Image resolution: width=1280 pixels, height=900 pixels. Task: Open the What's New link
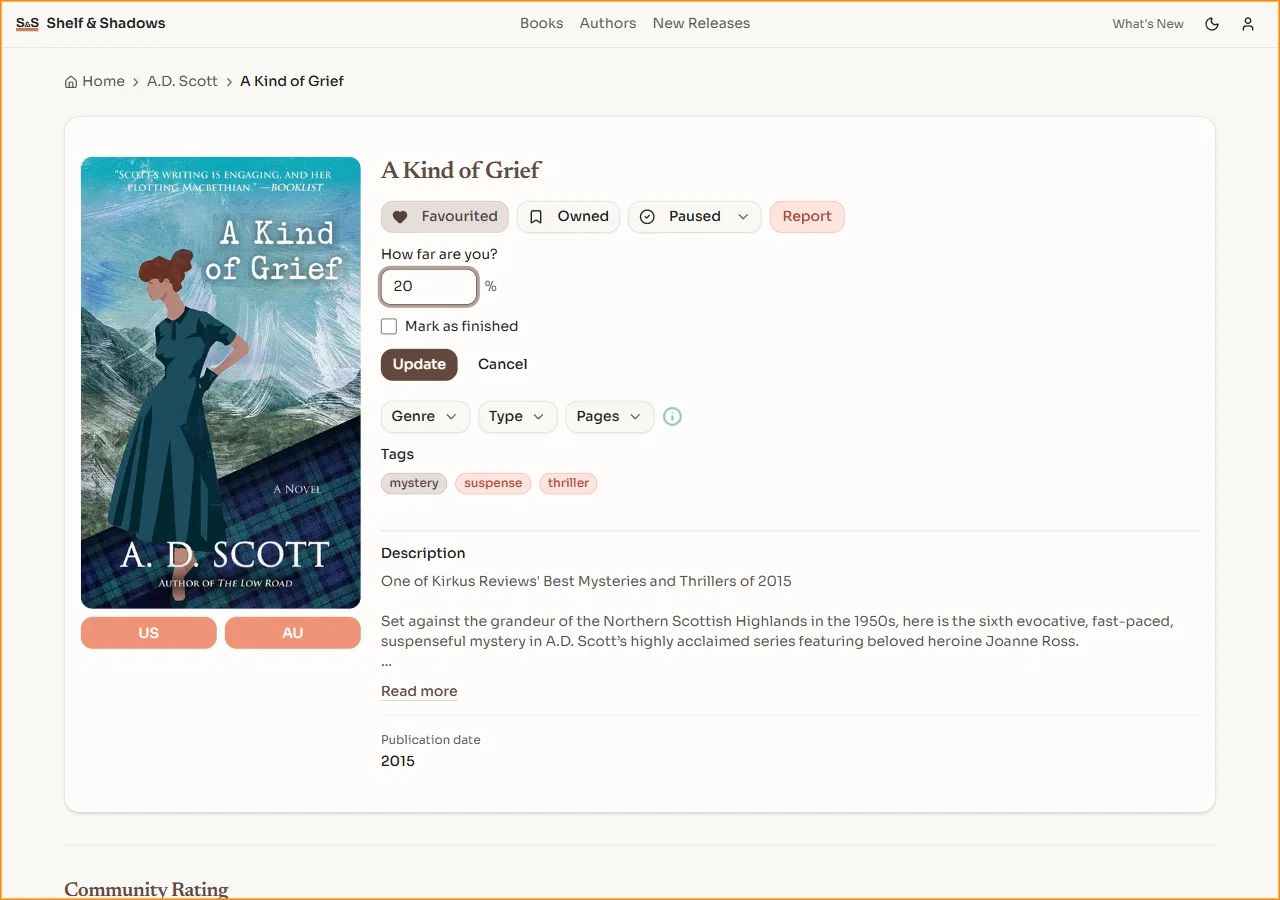click(1148, 24)
